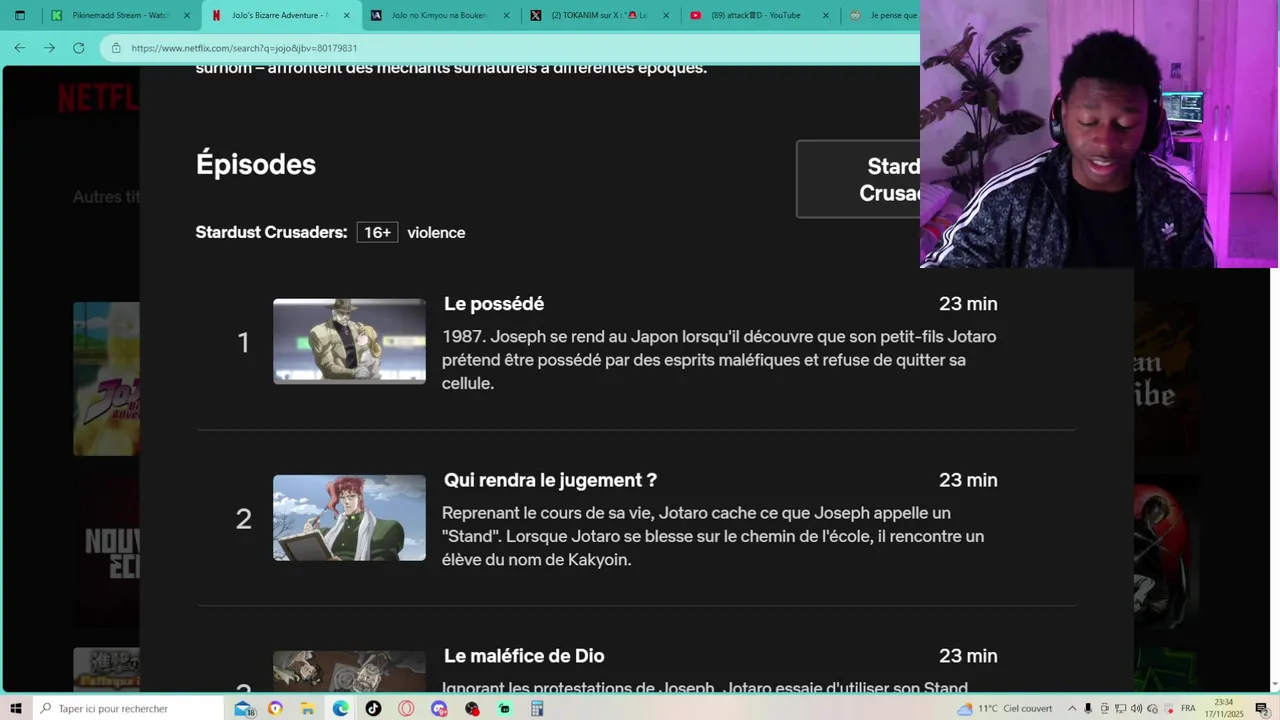Reload the Netflix page
The image size is (1280, 720).
click(x=79, y=48)
